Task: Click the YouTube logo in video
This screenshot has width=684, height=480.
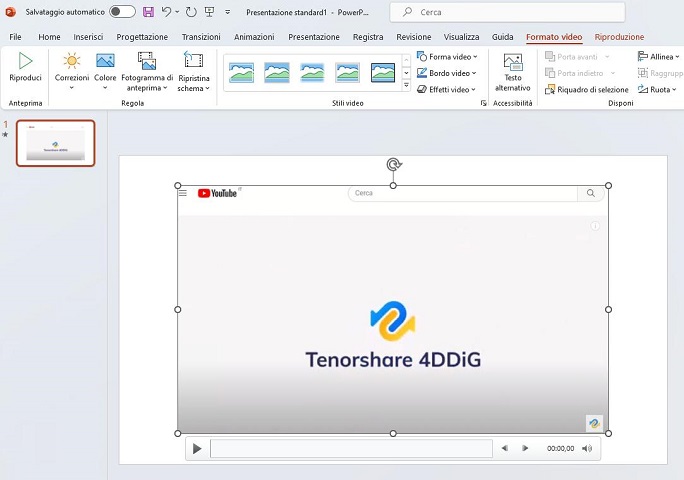Action: pyautogui.click(x=218, y=193)
